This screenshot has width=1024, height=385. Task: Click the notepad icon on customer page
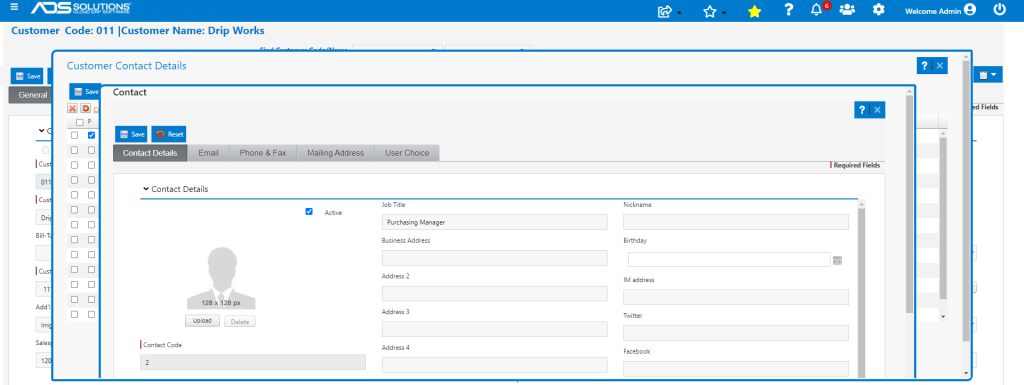(x=983, y=76)
